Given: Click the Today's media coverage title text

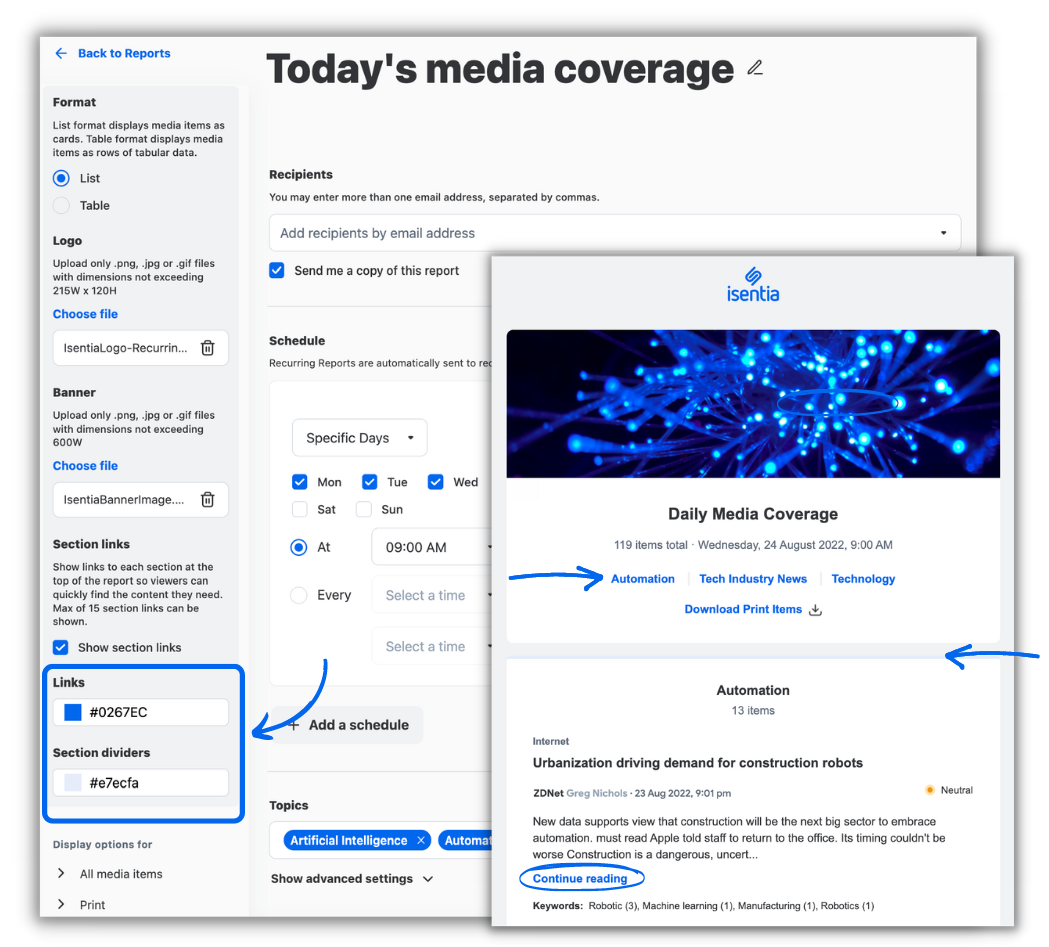Looking at the screenshot, I should click(x=500, y=69).
